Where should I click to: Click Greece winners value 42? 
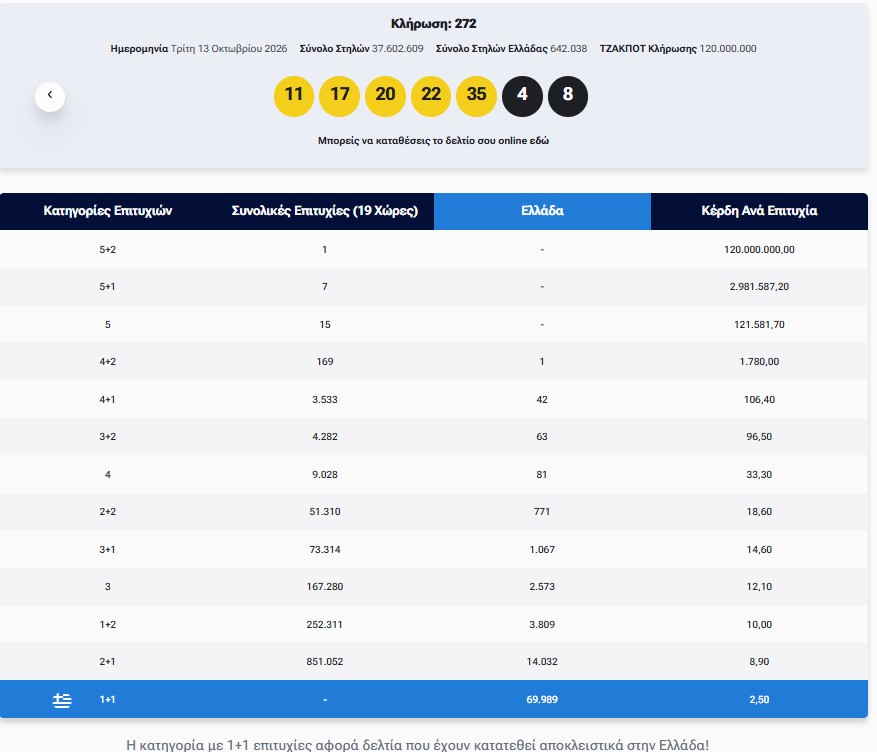542,399
